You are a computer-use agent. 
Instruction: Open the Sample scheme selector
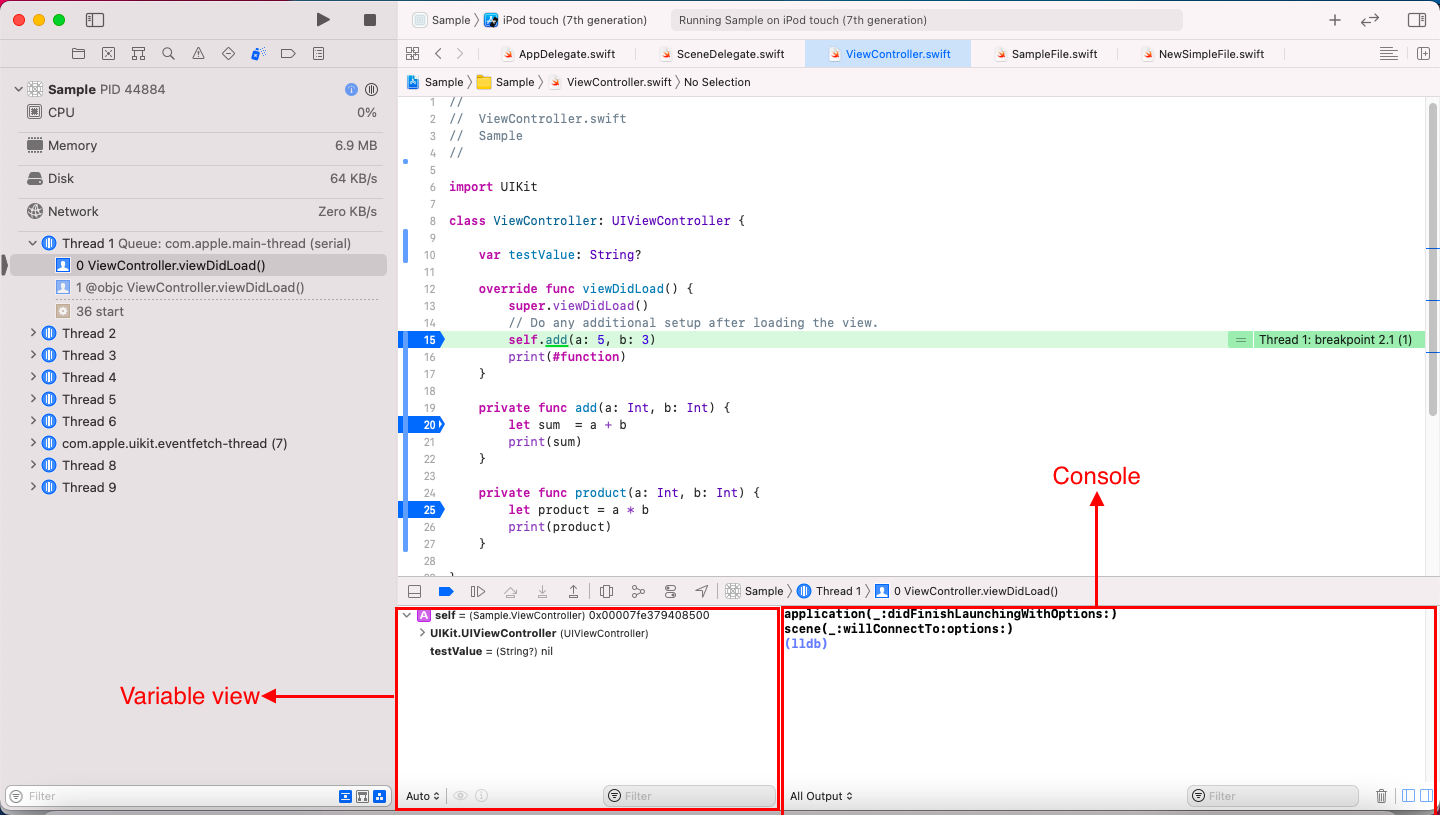tap(441, 20)
